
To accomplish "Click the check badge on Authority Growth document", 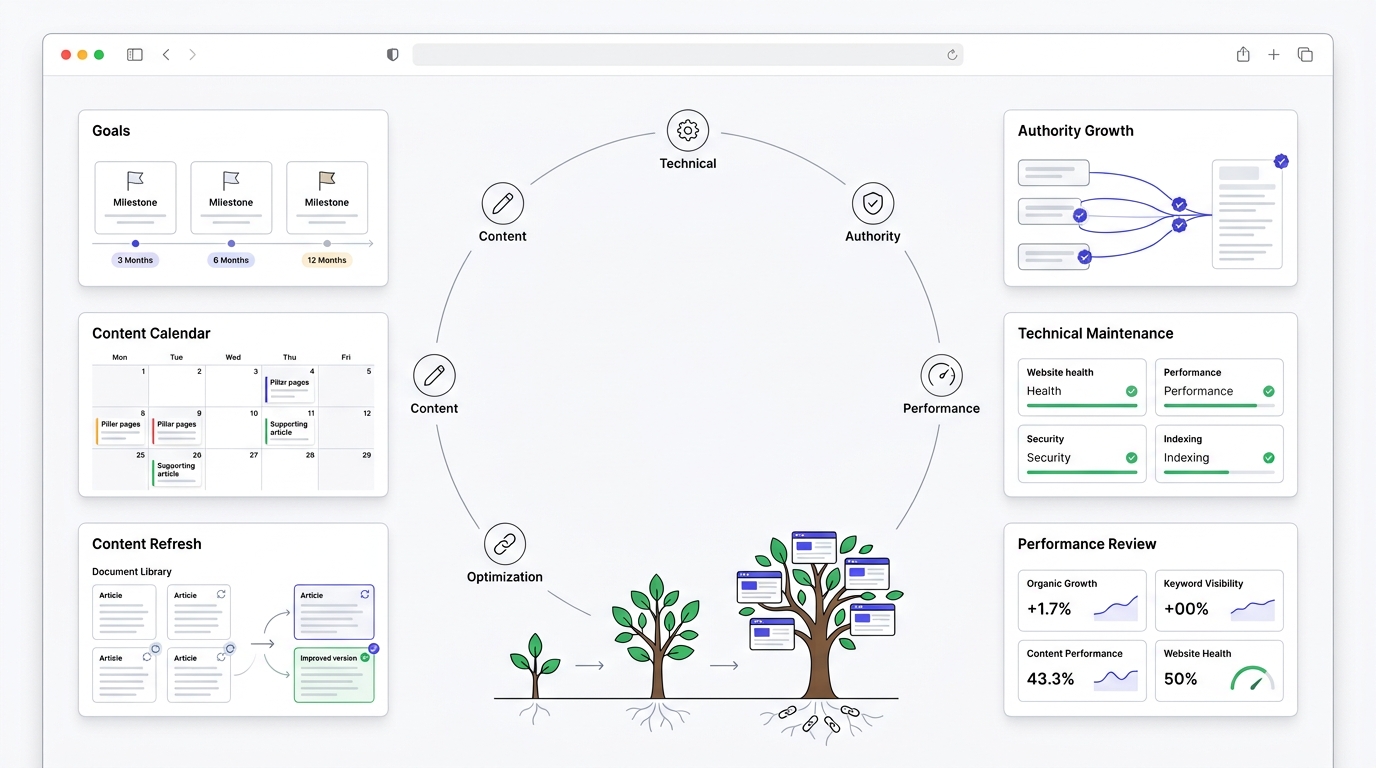I will coord(1281,161).
